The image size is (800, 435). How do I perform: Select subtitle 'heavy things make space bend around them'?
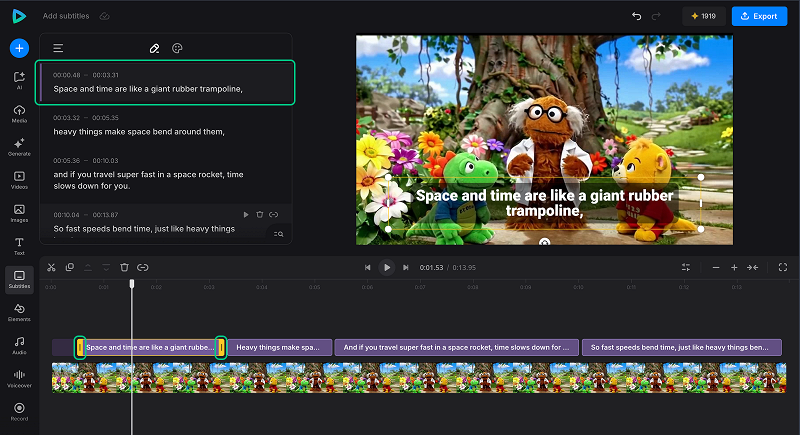point(165,125)
